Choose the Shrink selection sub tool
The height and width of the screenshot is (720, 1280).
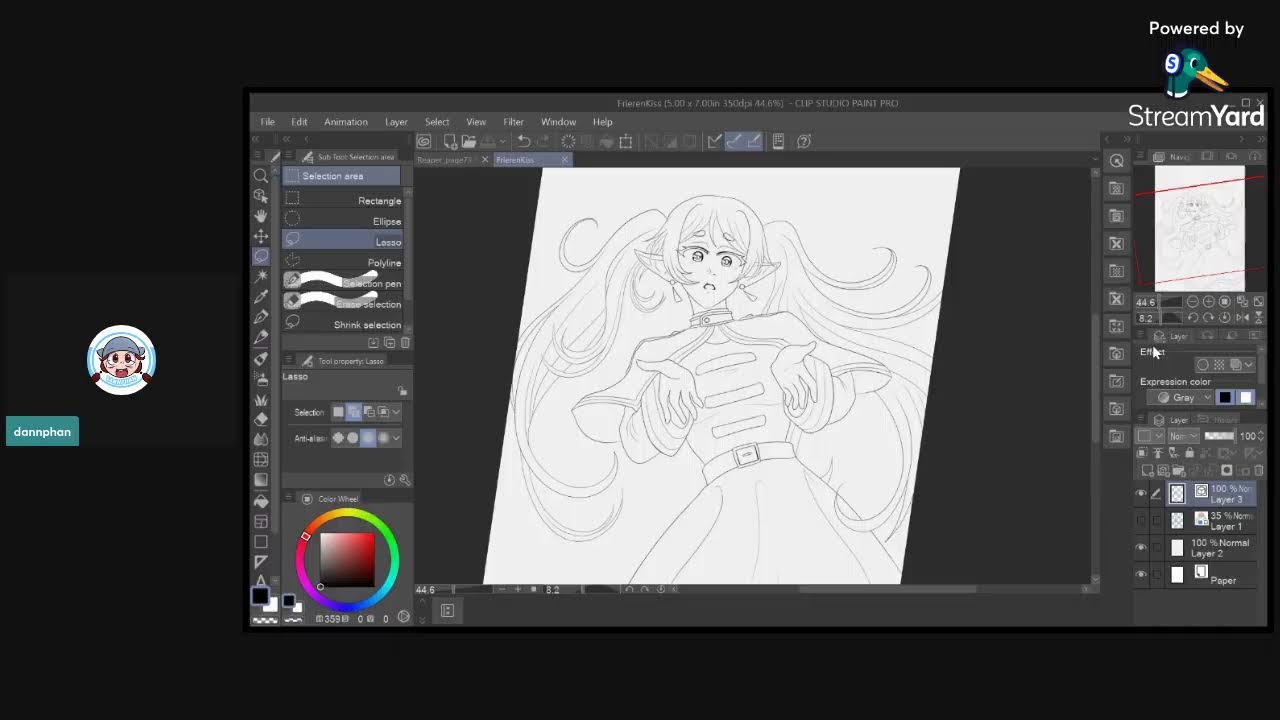[x=342, y=325]
